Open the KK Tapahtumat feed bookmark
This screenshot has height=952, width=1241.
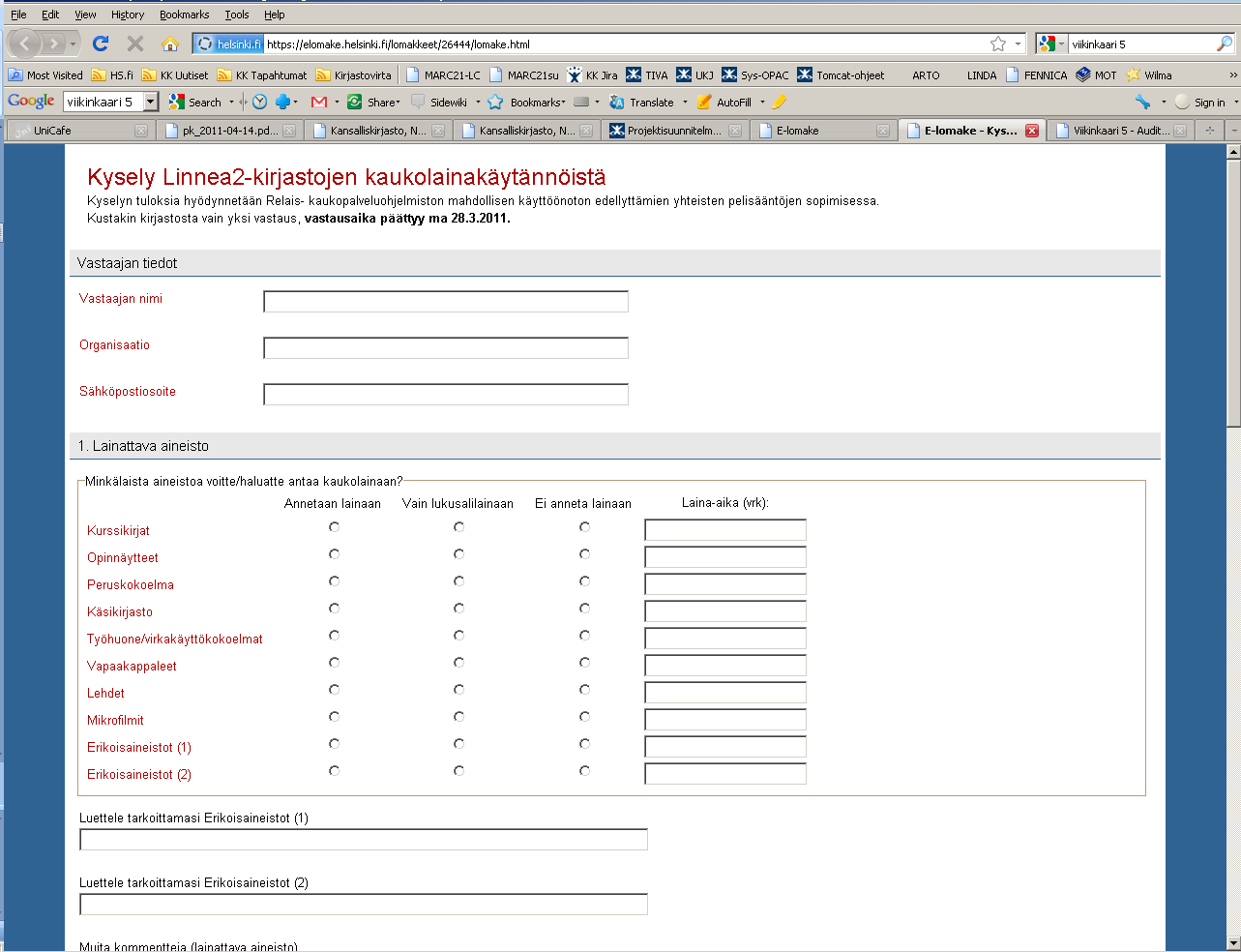[262, 74]
